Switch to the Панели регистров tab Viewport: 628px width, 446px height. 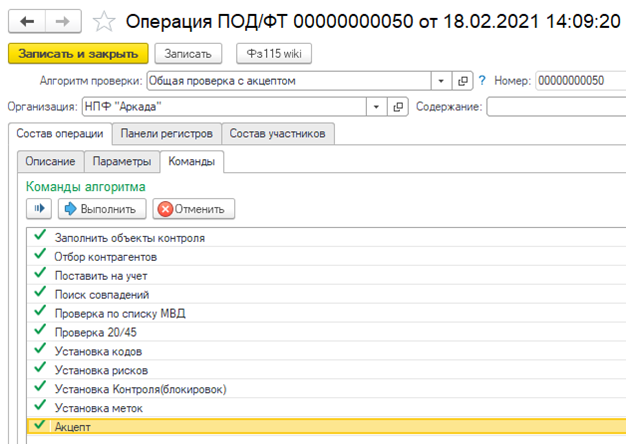[x=167, y=134]
